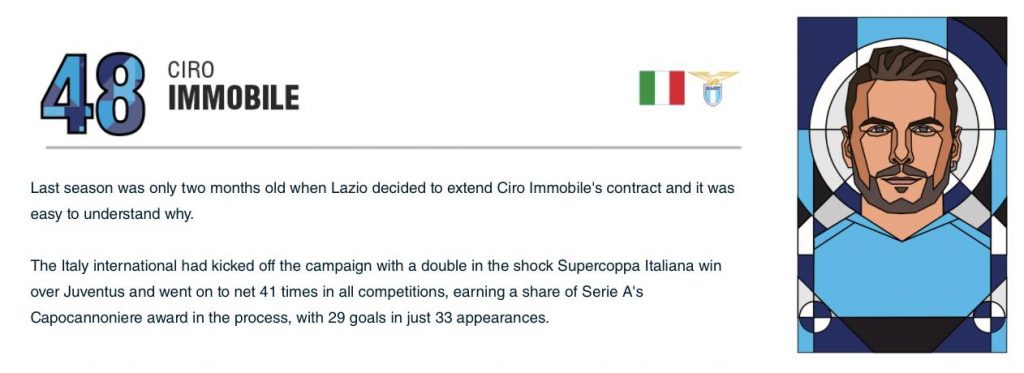Screen dimensions: 1024x373
Task: Click the paragraph starting 'The Italy international'
Action: [x=376, y=292]
